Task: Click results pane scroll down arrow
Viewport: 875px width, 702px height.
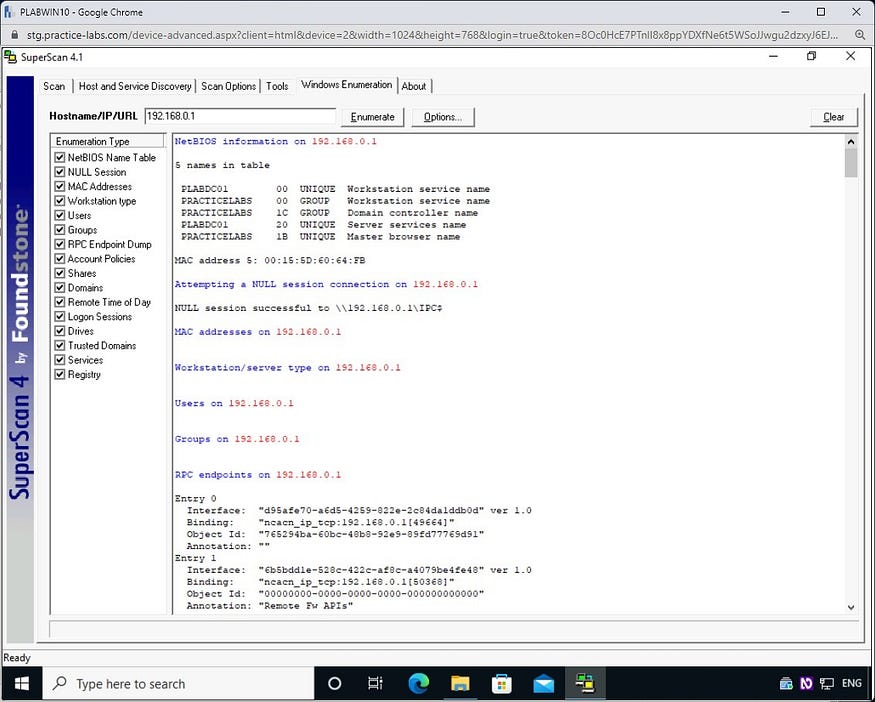Action: [850, 607]
